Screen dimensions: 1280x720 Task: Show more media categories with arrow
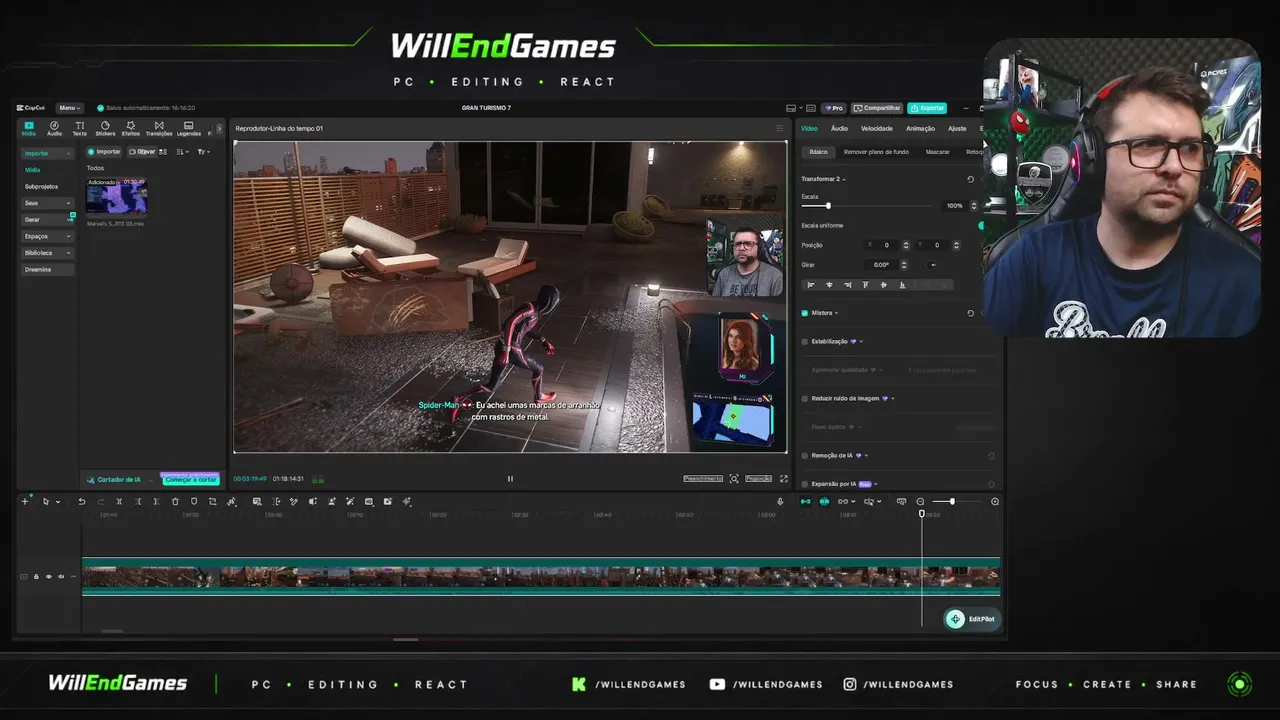coord(219,128)
